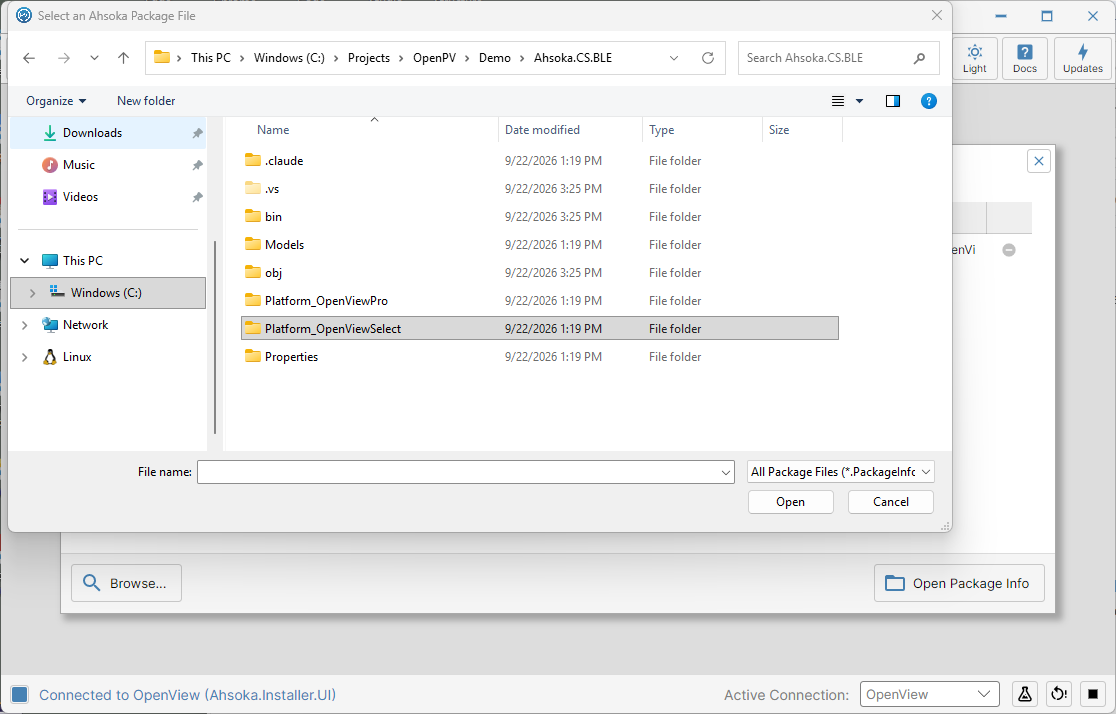
Task: Click the stop icon in status bar
Action: tap(1093, 694)
